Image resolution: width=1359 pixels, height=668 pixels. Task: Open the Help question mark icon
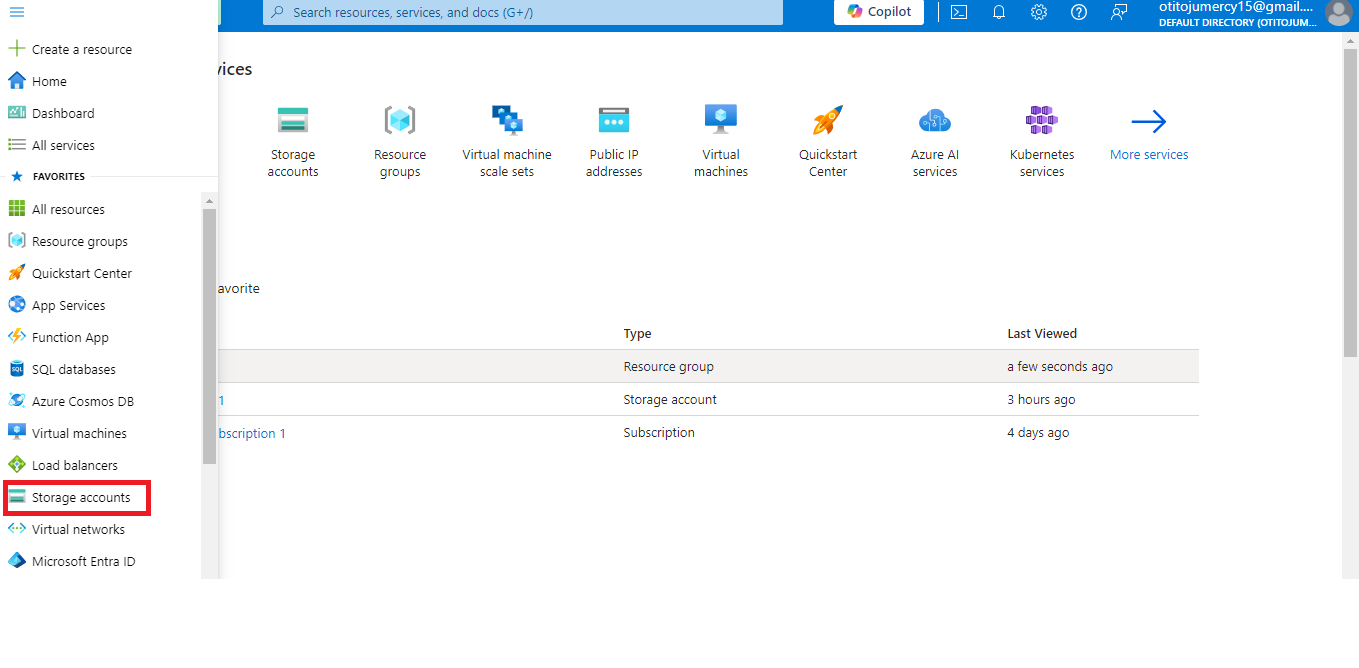tap(1078, 12)
